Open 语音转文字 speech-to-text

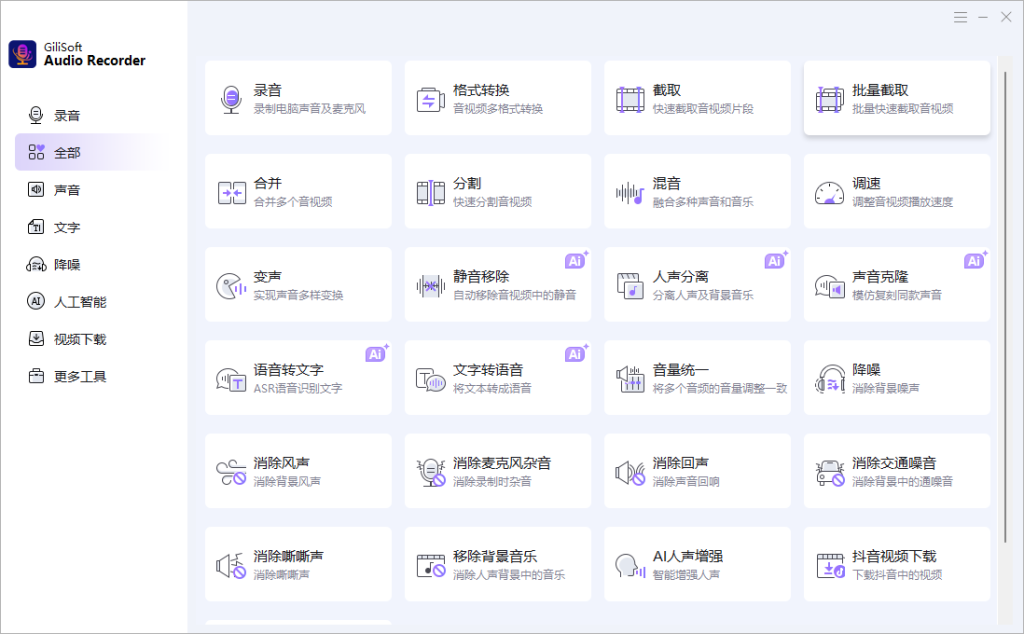click(297, 377)
